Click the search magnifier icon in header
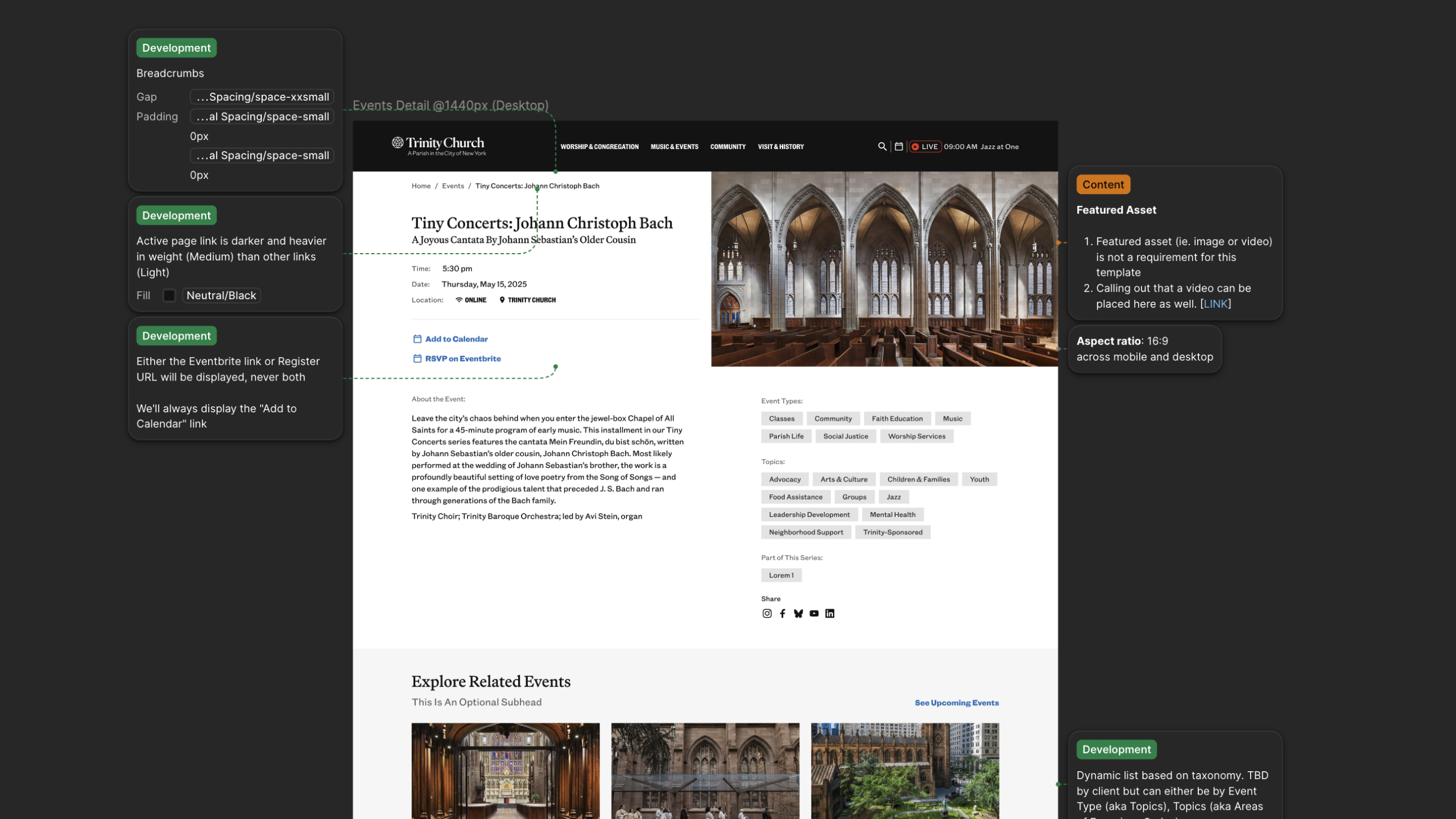This screenshot has width=1456, height=819. [x=882, y=146]
